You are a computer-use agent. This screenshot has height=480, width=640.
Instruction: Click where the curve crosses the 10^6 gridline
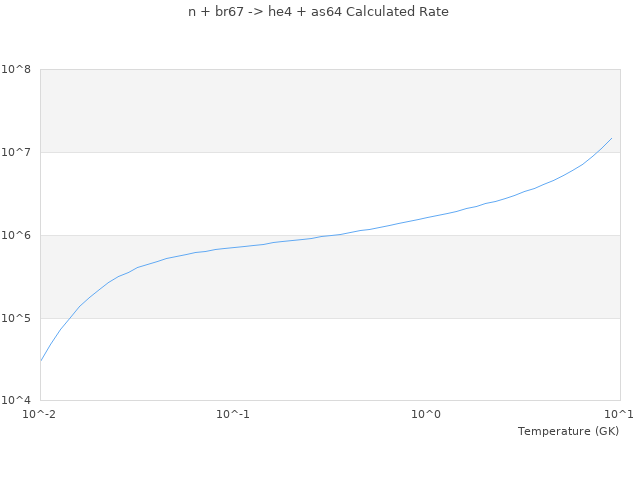[330, 236]
